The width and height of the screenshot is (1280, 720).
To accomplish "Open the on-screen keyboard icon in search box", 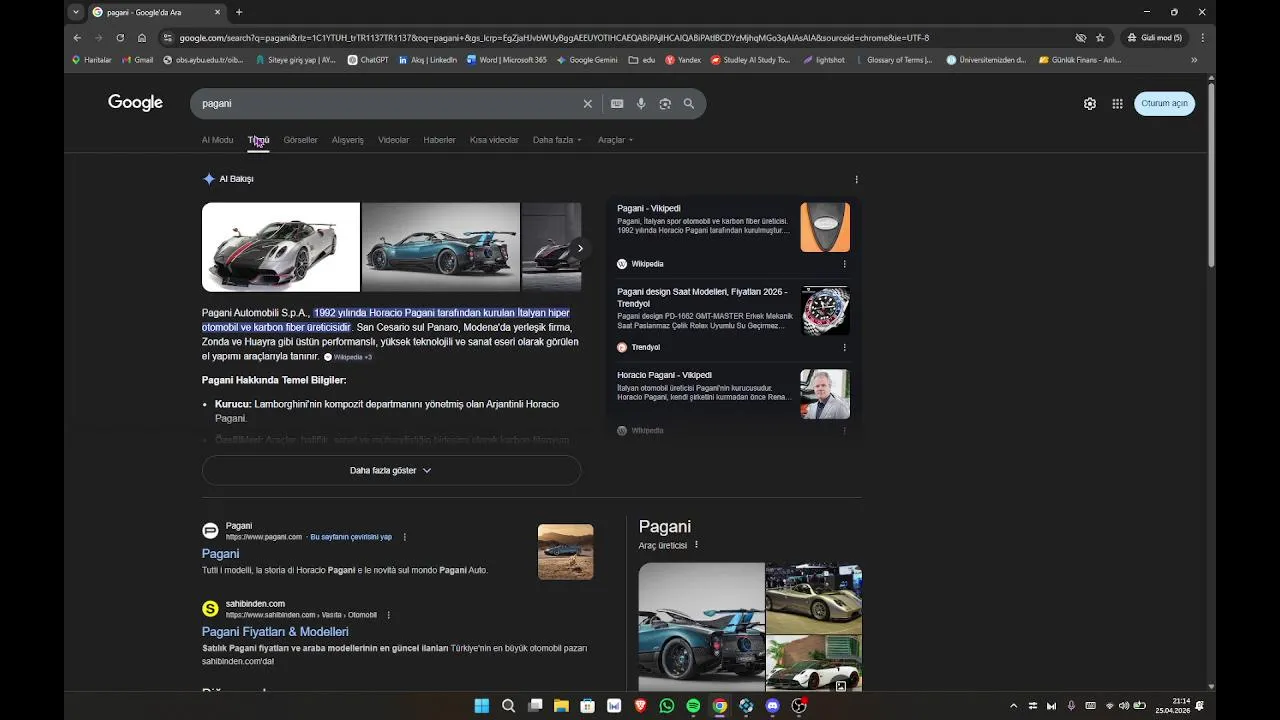I will point(617,104).
